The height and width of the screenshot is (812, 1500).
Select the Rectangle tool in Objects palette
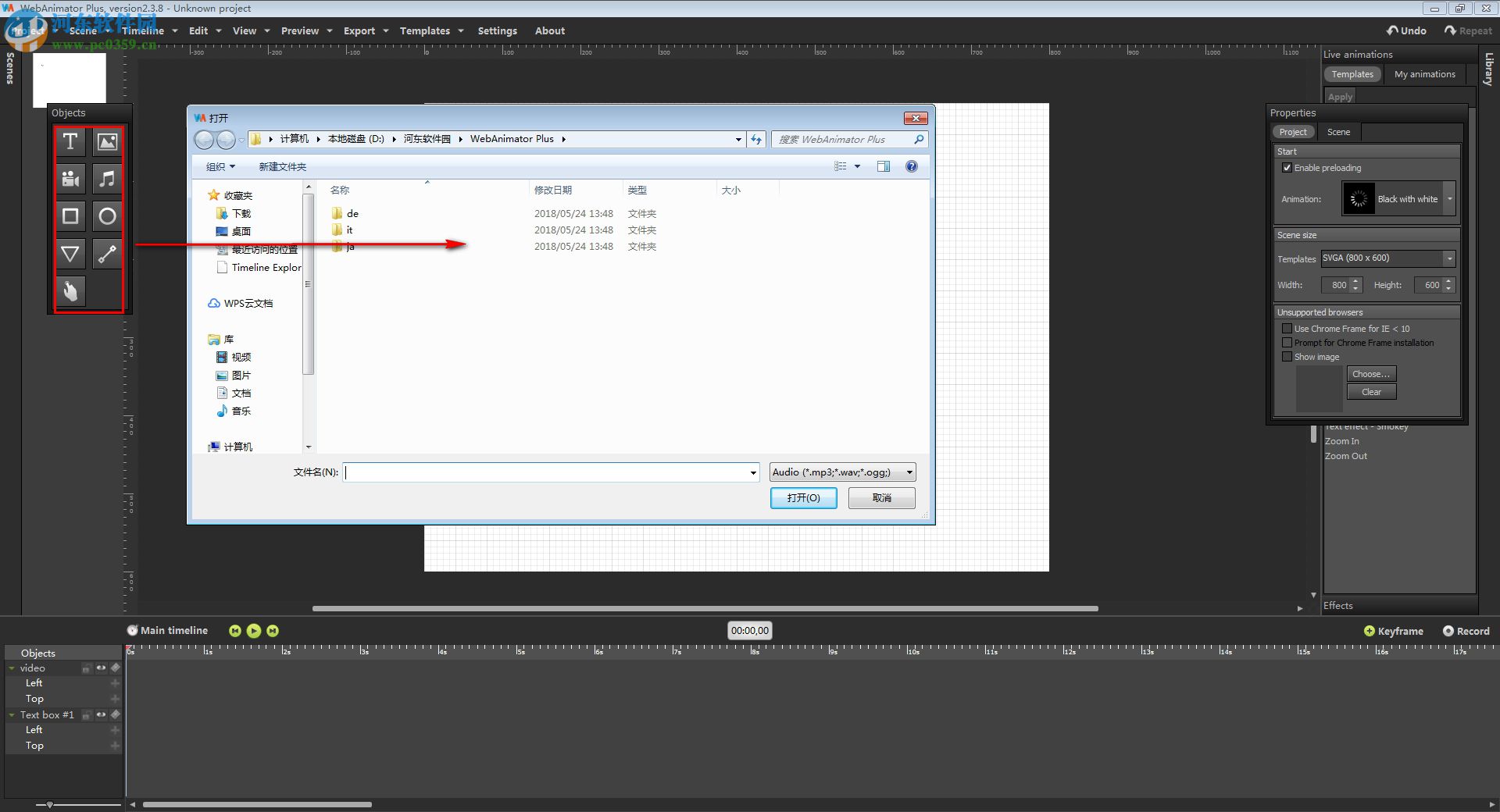coord(70,216)
